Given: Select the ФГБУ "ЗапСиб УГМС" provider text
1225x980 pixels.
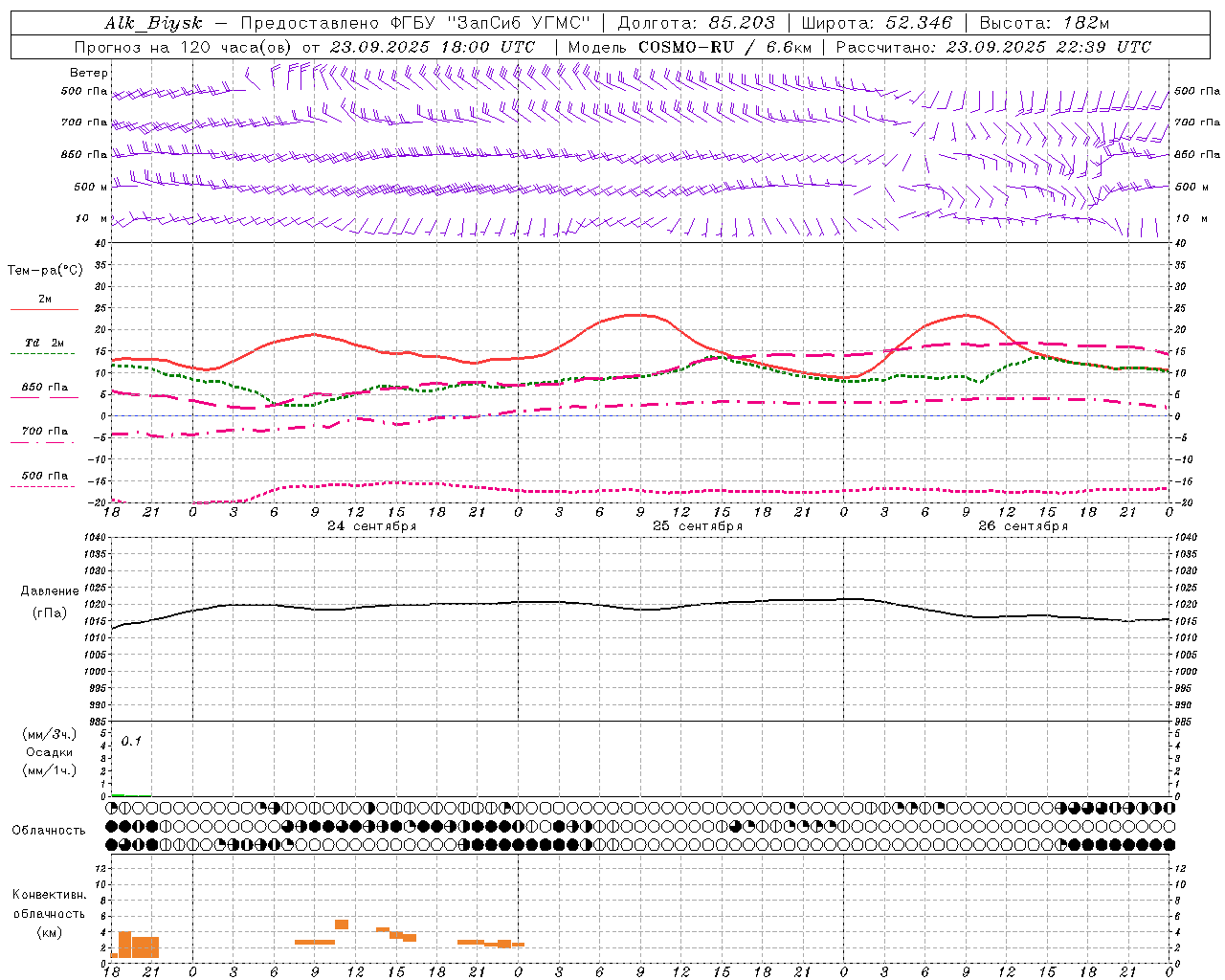Looking at the screenshot, I should (x=489, y=23).
